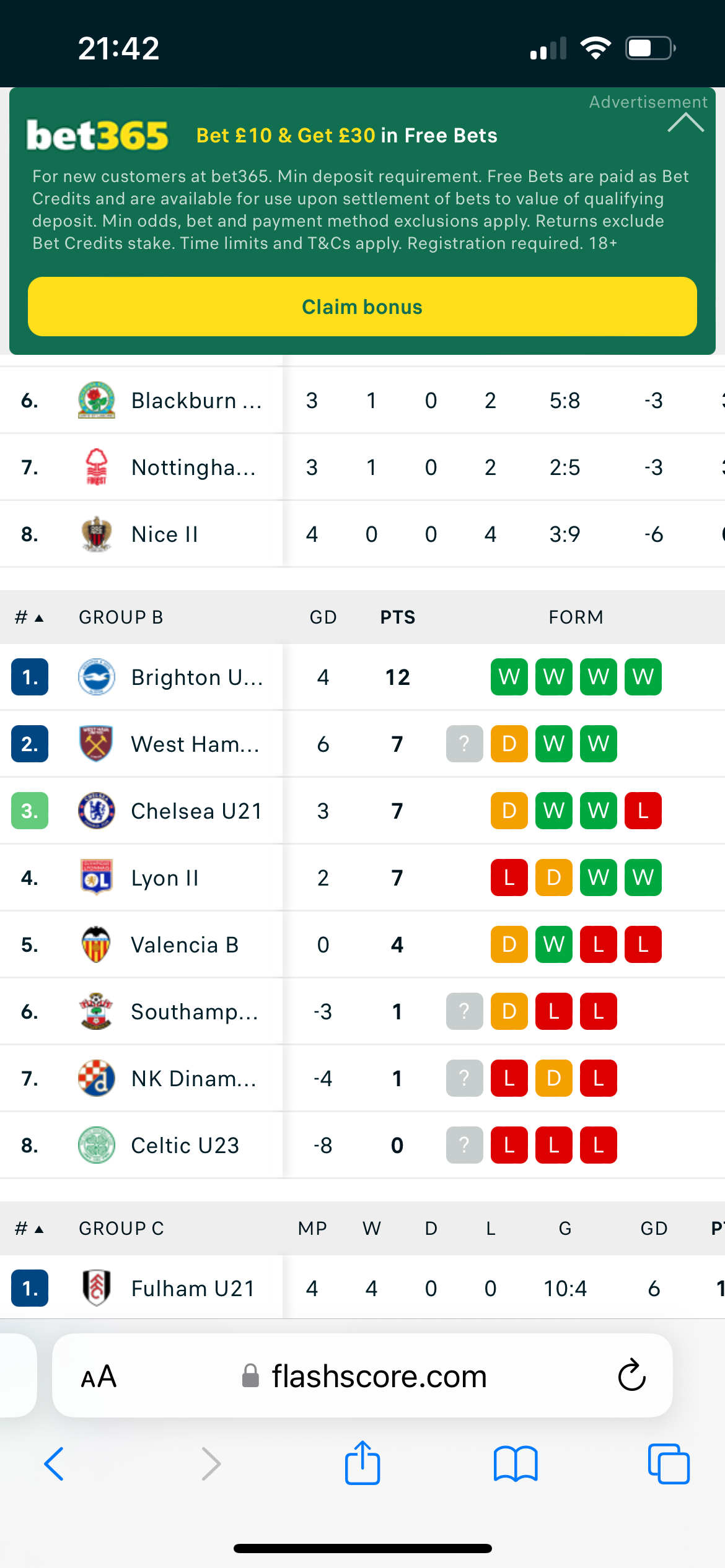Tap Safari back arrow icon

coord(54,1464)
